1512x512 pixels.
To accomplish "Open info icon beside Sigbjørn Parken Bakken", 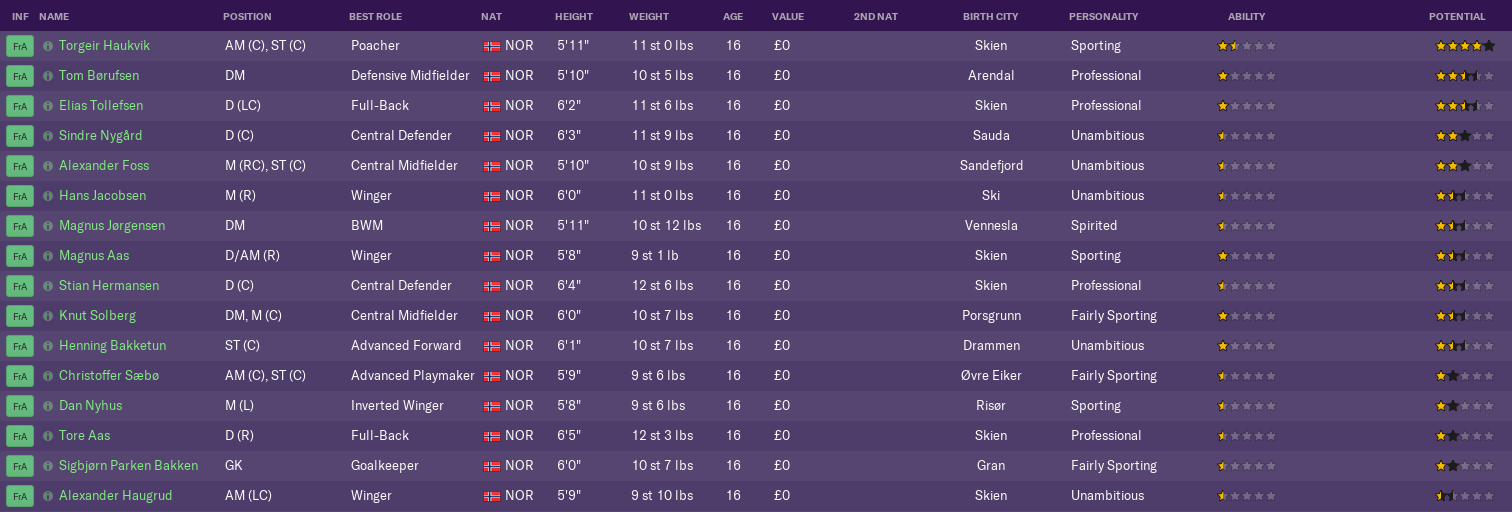I will 48,466.
